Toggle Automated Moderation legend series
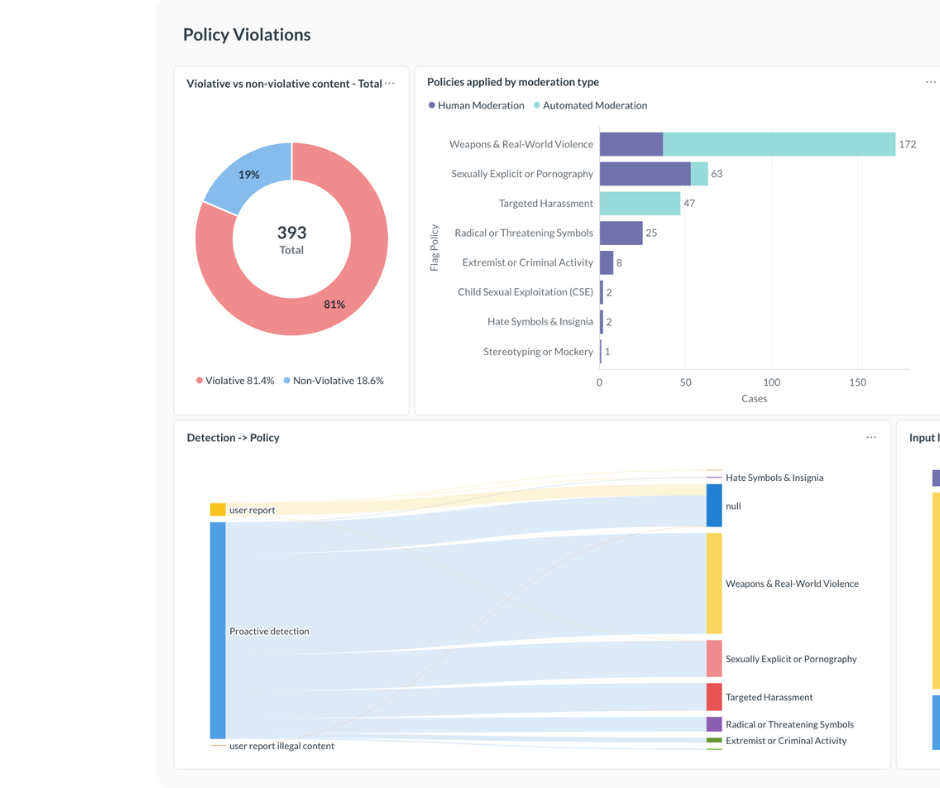This screenshot has width=940, height=788. [x=590, y=105]
